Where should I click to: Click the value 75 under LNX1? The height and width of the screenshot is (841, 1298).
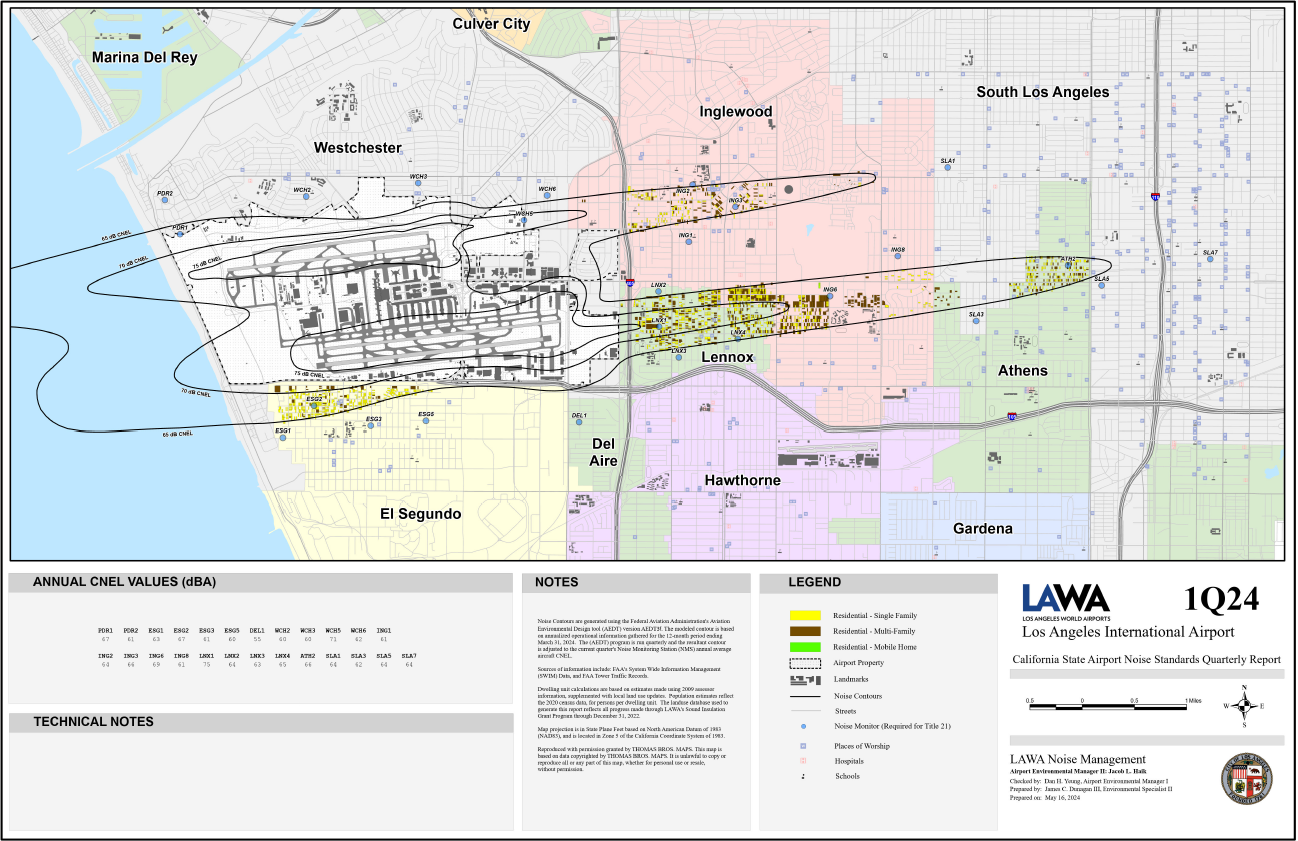coord(206,664)
